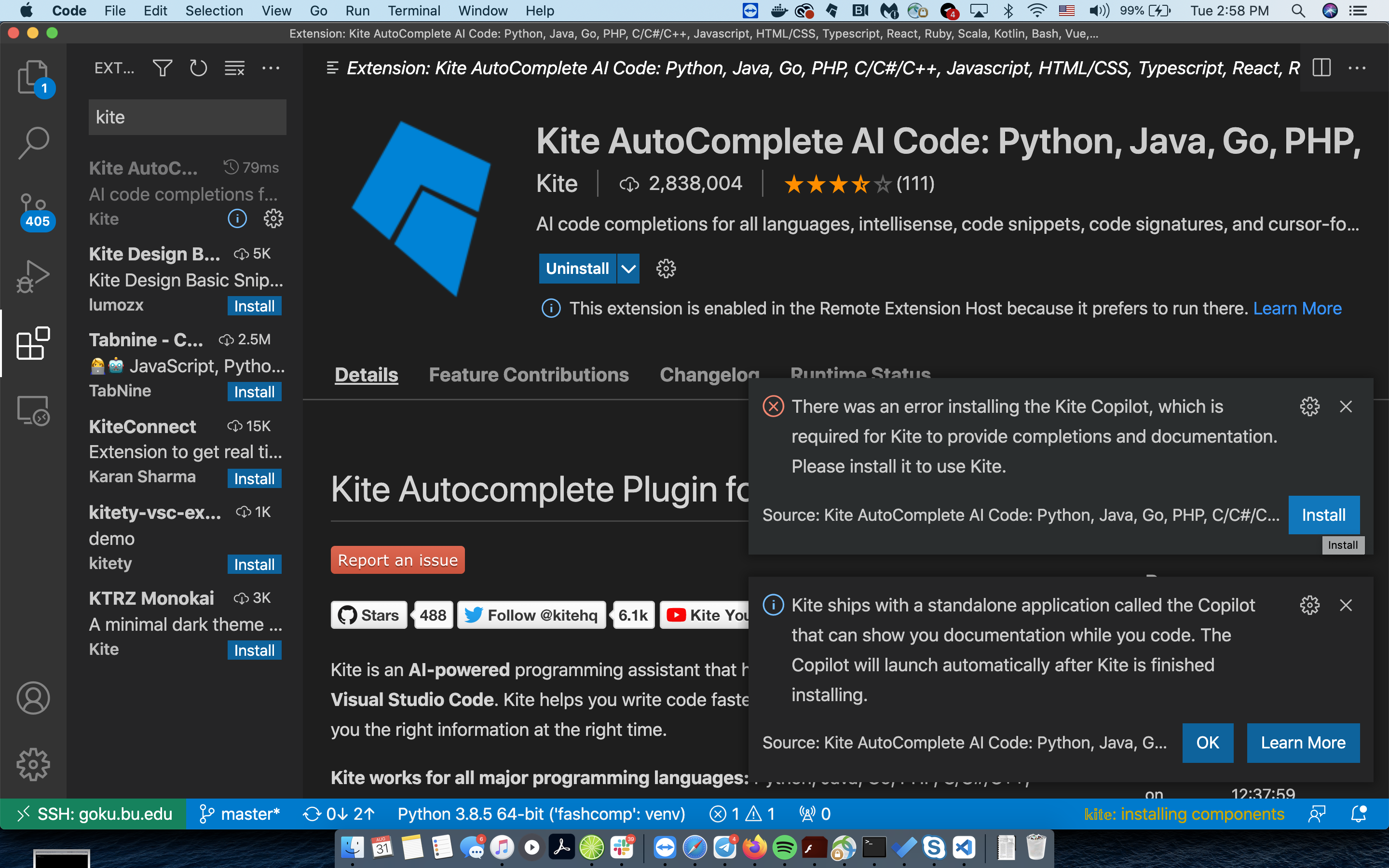Screen dimensions: 1389x868
Task: Install the Kite Copilot from the error notification
Action: point(1323,515)
